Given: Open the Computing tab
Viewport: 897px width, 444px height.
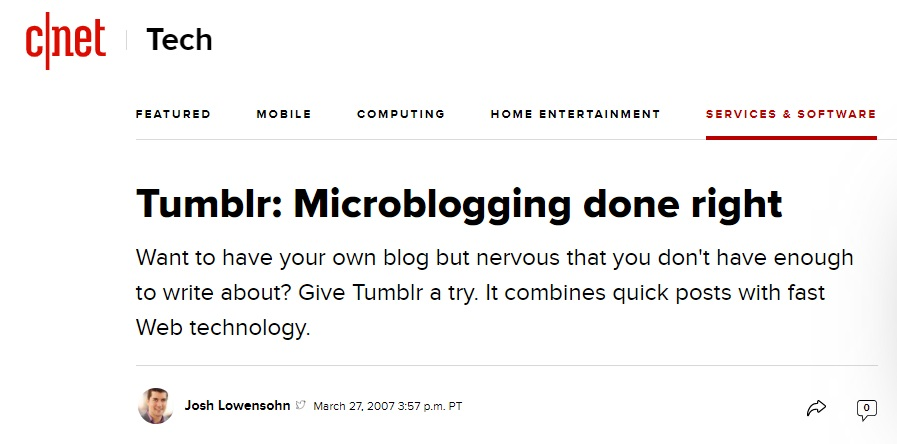Looking at the screenshot, I should [401, 114].
